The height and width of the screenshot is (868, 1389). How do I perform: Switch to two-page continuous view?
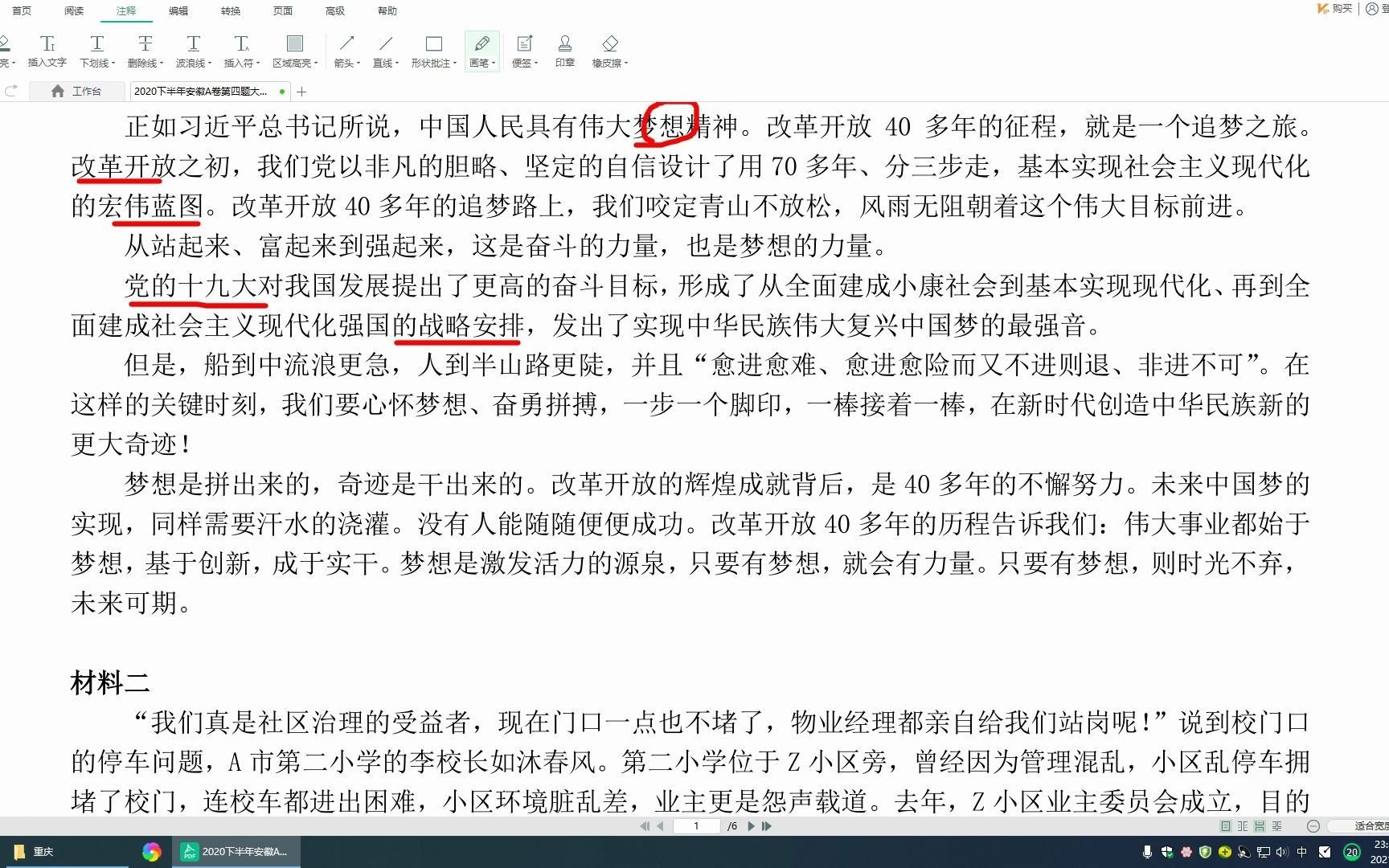click(1276, 826)
